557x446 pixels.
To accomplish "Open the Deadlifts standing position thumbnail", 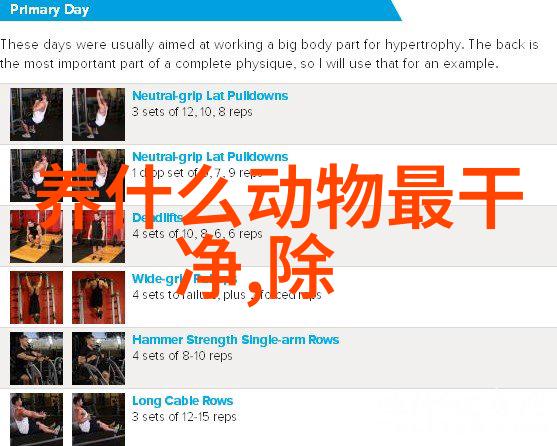I will tap(98, 236).
